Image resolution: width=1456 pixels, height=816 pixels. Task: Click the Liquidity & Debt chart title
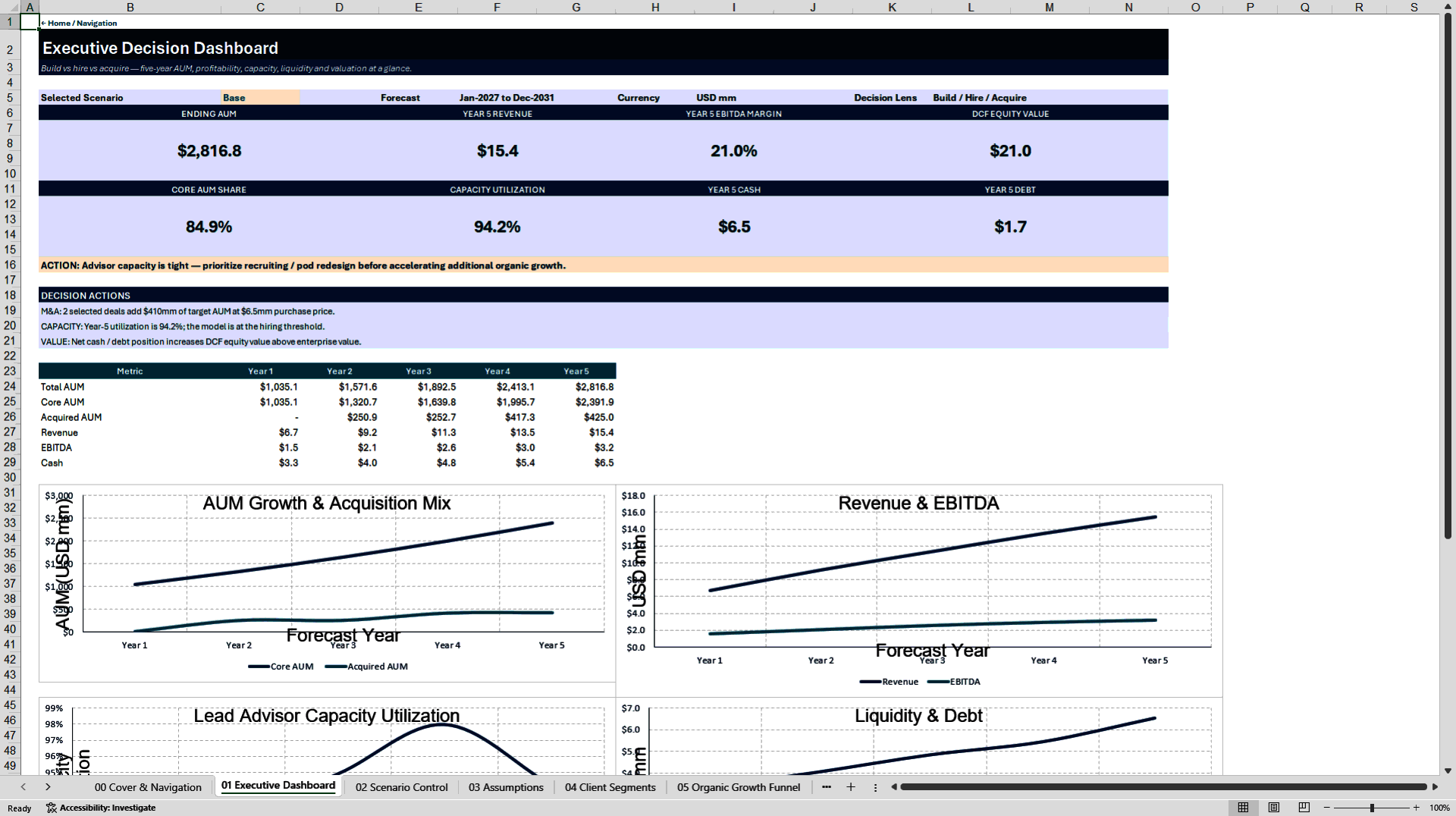pos(918,715)
